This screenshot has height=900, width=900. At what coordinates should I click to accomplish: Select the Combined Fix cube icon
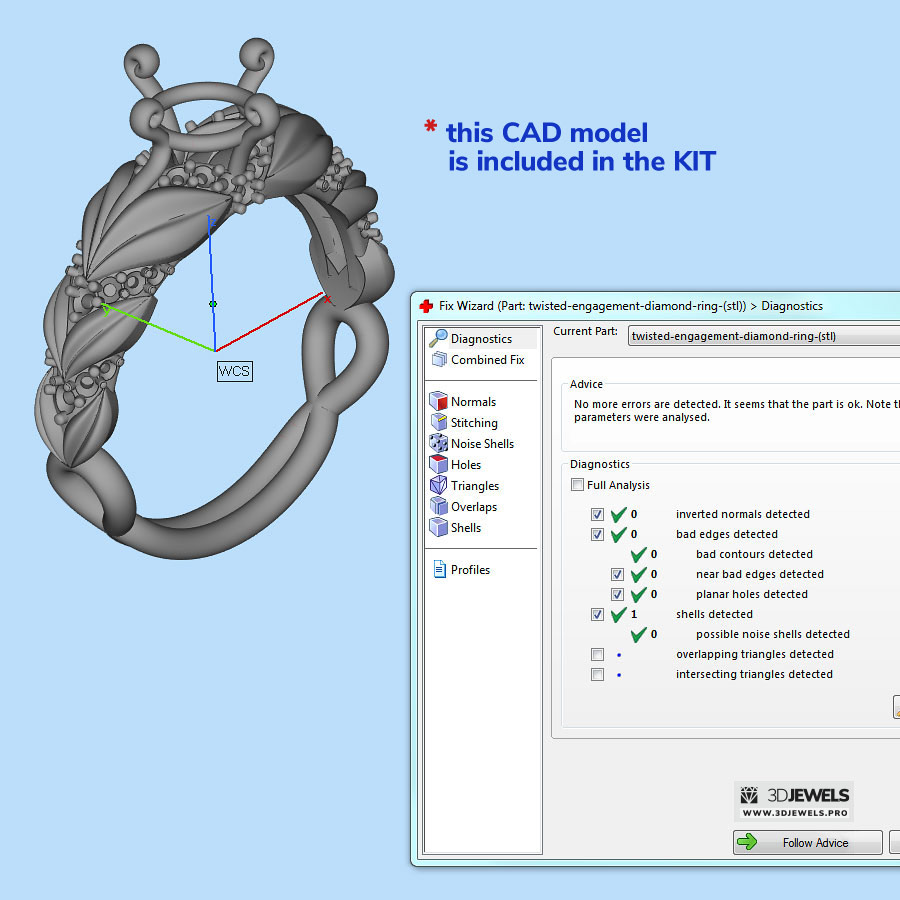pos(438,360)
